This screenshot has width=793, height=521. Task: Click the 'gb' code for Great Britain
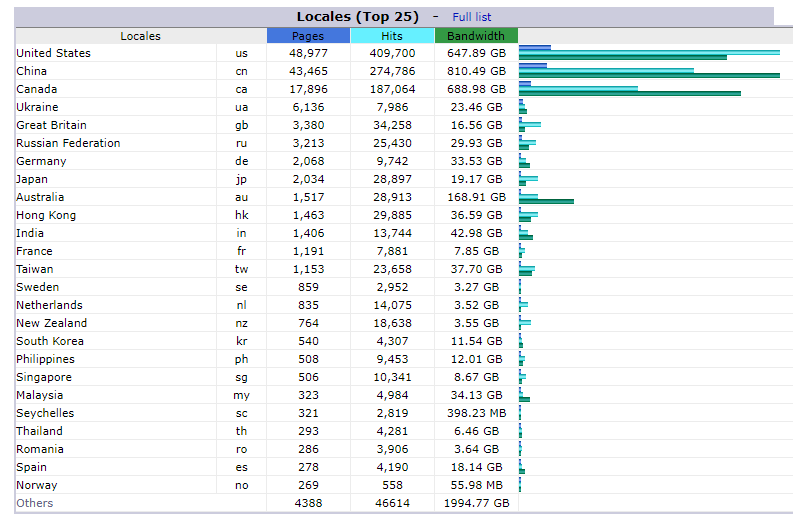[x=241, y=126]
